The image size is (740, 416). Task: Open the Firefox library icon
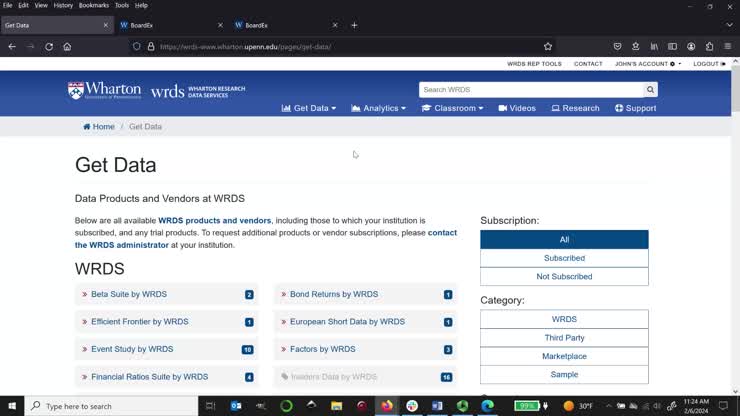[654, 47]
